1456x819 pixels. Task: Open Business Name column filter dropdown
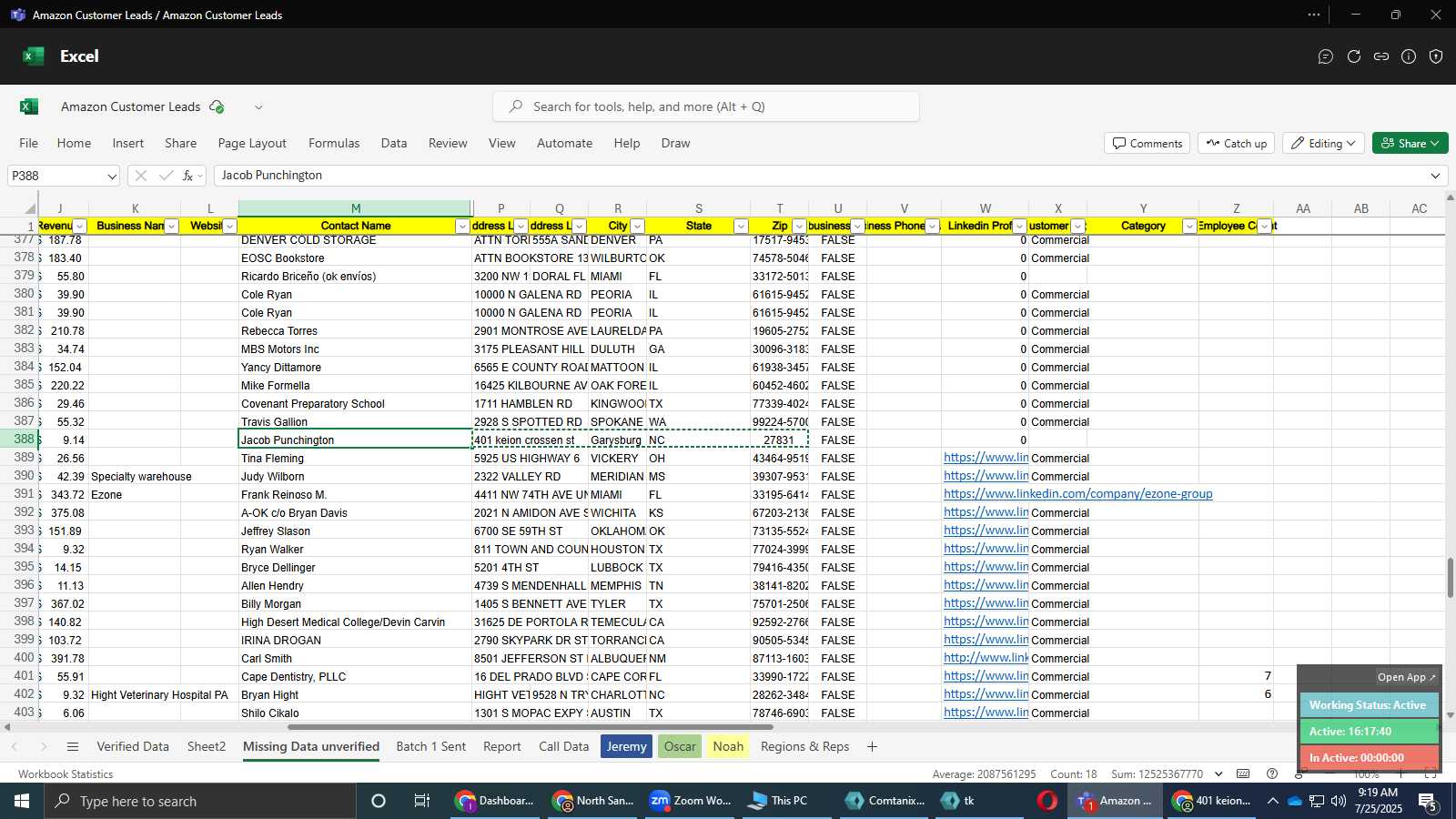pyautogui.click(x=171, y=227)
